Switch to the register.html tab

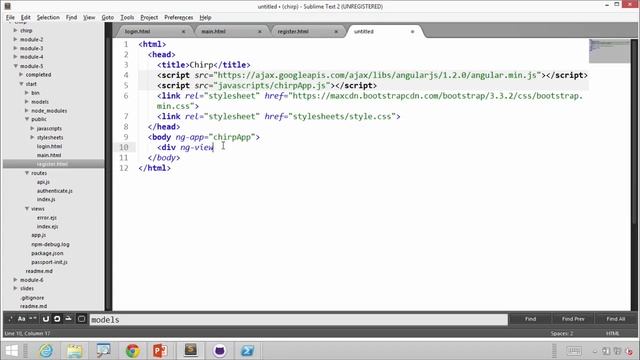305,31
